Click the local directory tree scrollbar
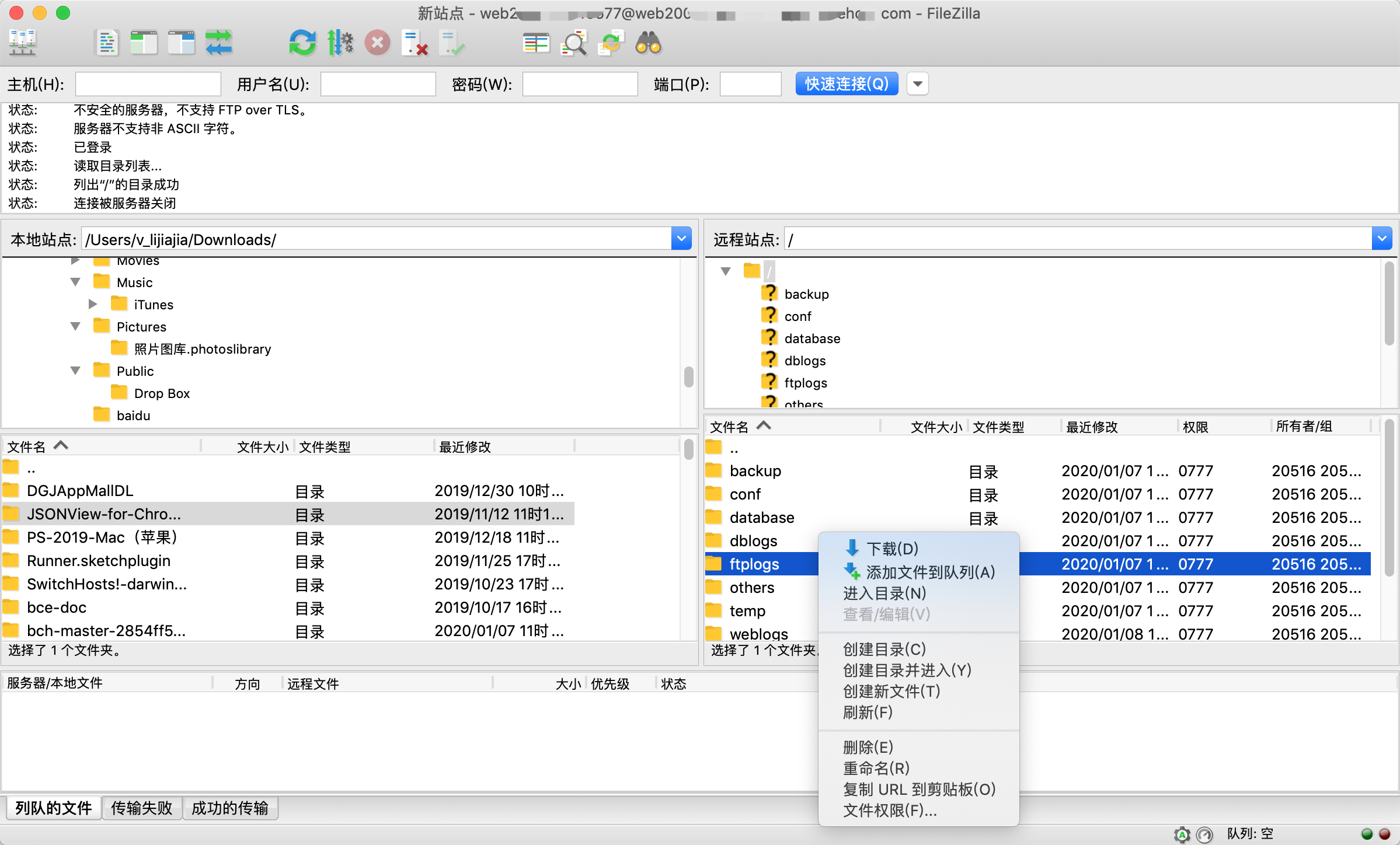This screenshot has width=1400, height=845. point(689,376)
